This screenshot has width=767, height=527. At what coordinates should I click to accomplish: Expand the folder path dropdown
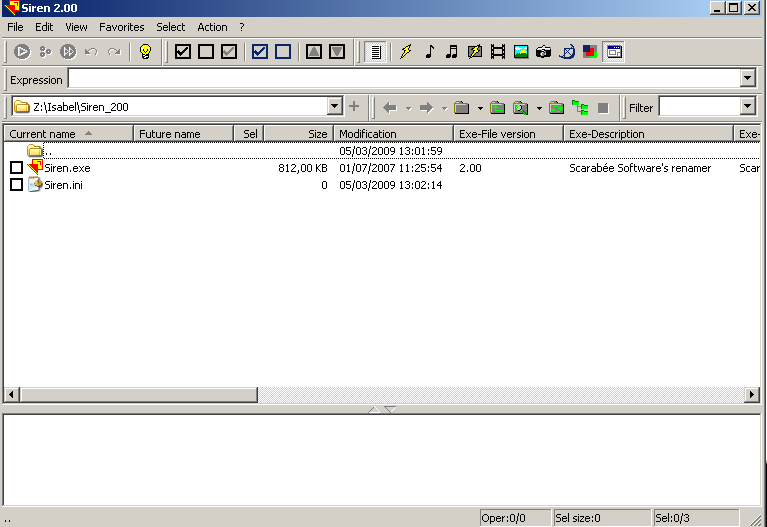coord(335,106)
